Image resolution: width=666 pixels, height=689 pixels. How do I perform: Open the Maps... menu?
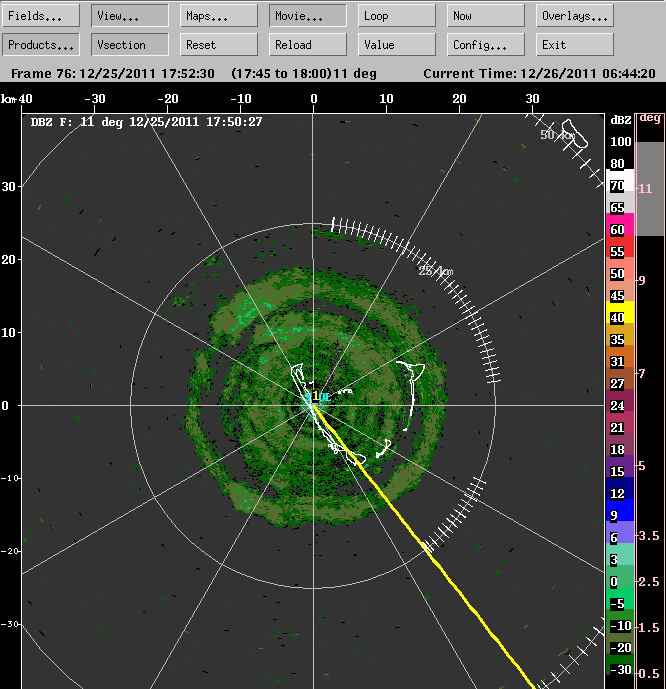pos(219,16)
